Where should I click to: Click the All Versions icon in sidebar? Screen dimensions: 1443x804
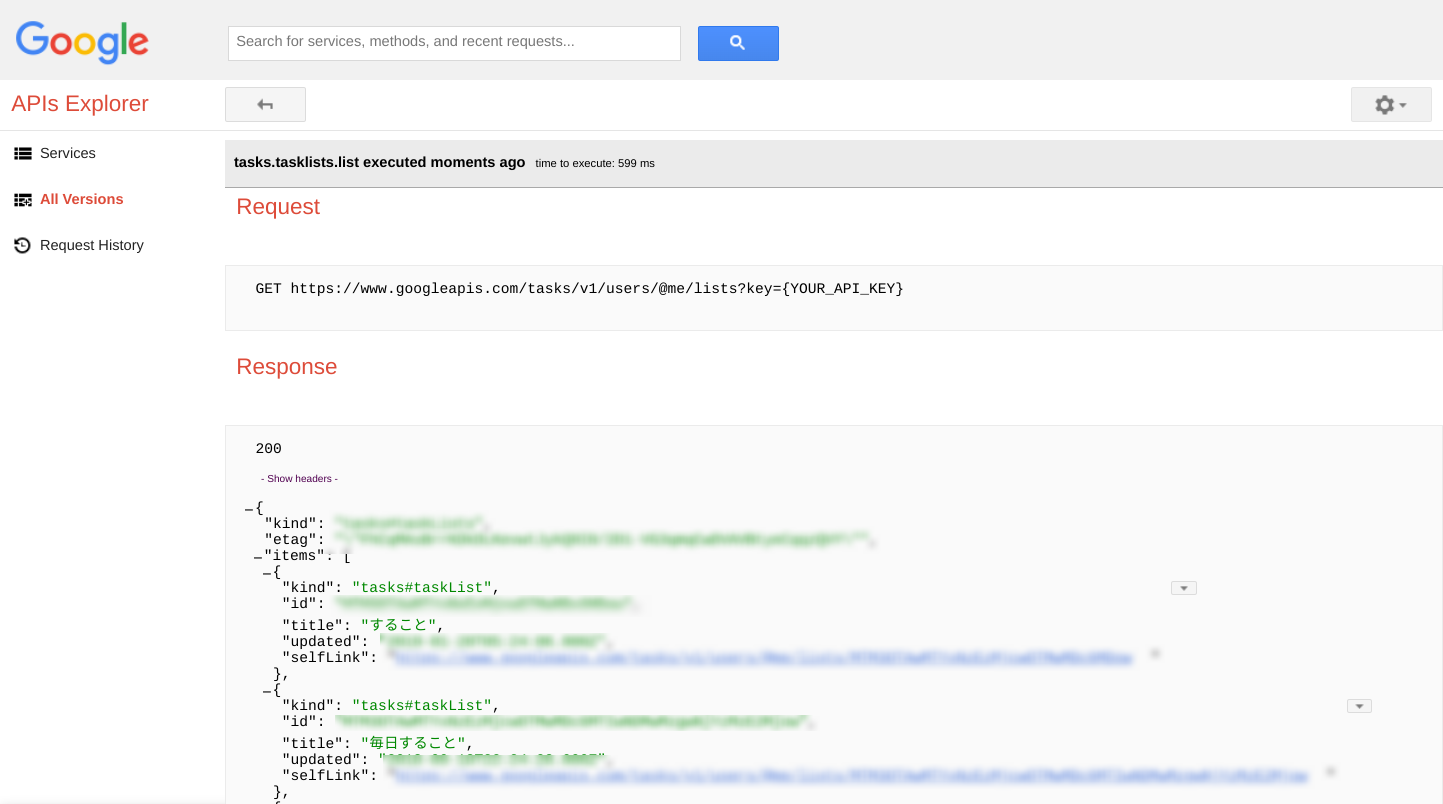click(22, 199)
